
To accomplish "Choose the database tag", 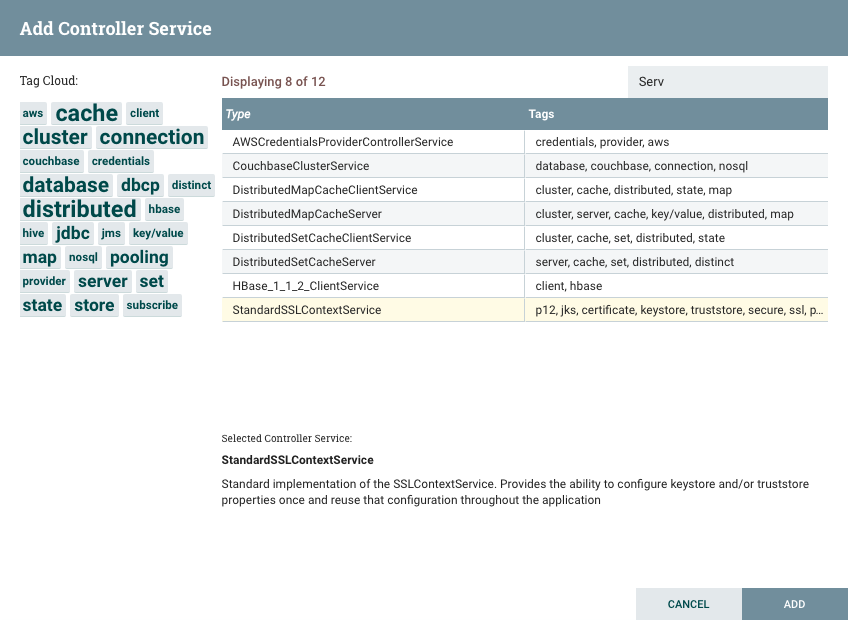I will 66,185.
